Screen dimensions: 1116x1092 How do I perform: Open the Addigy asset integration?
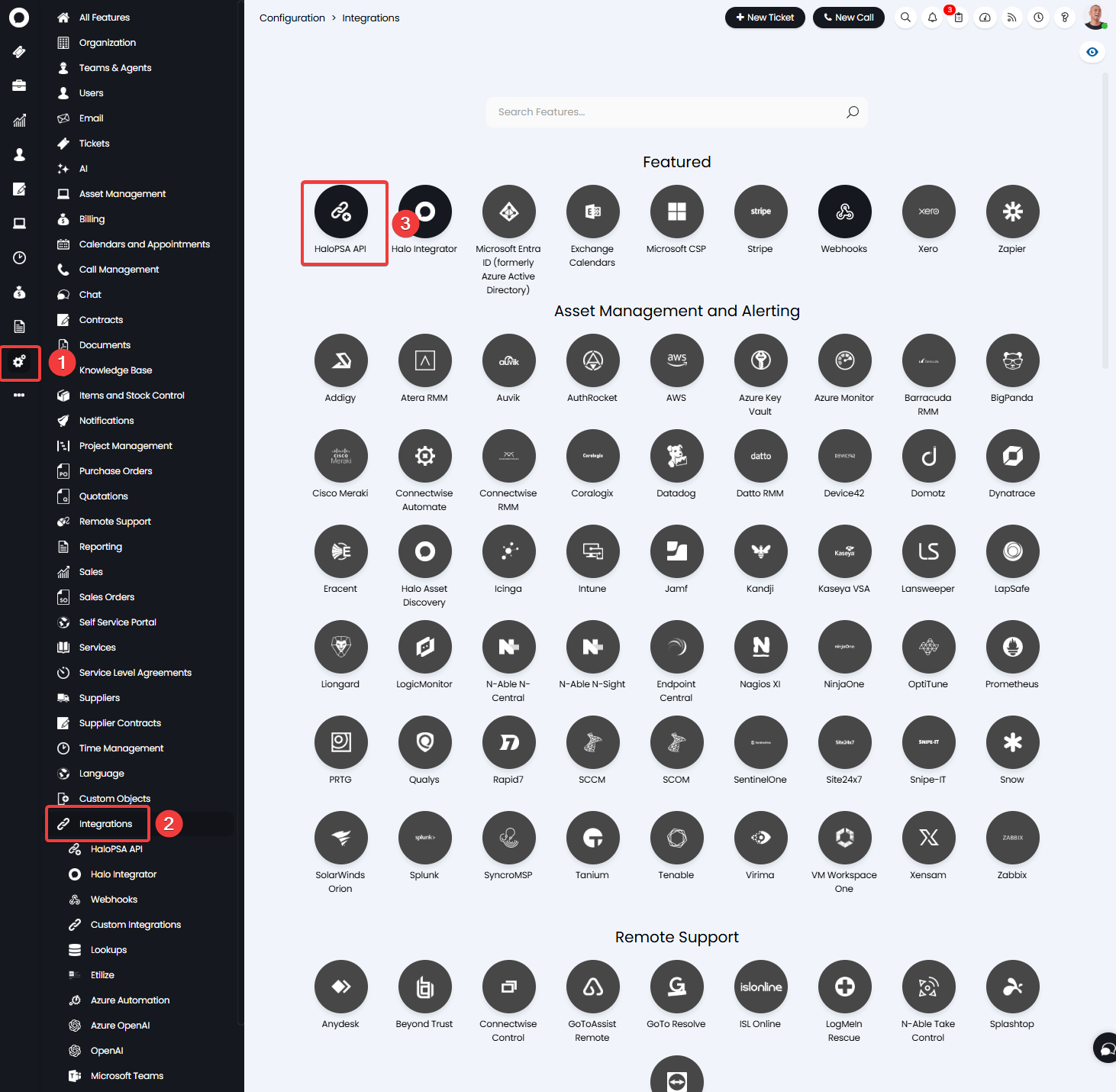tap(341, 360)
